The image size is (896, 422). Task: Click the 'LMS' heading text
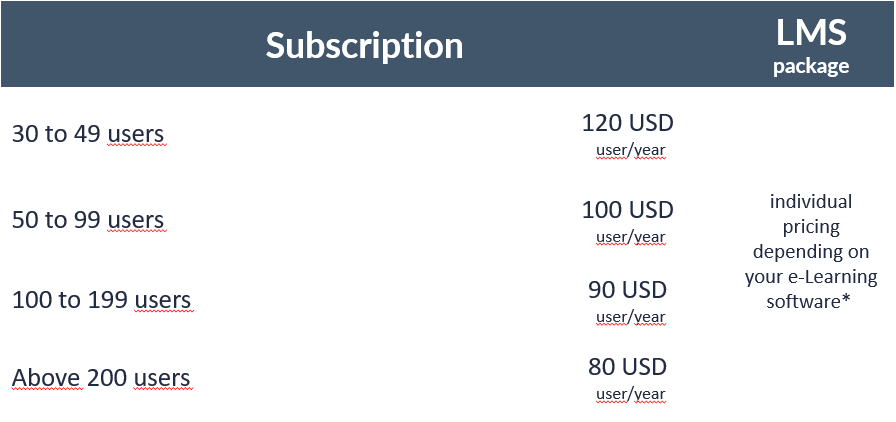(811, 33)
